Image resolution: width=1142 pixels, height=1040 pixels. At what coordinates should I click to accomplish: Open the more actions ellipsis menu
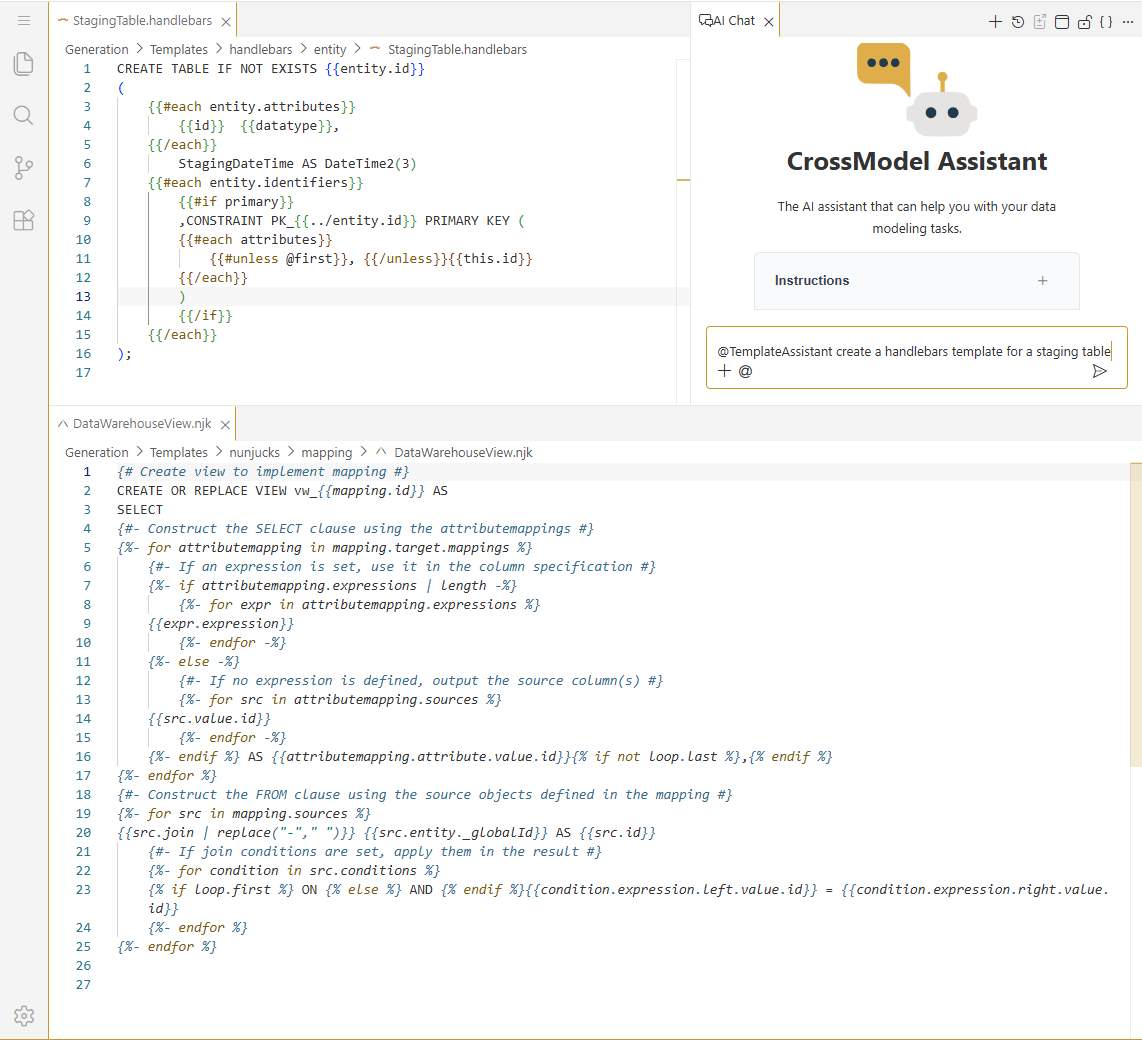pyautogui.click(x=1127, y=22)
